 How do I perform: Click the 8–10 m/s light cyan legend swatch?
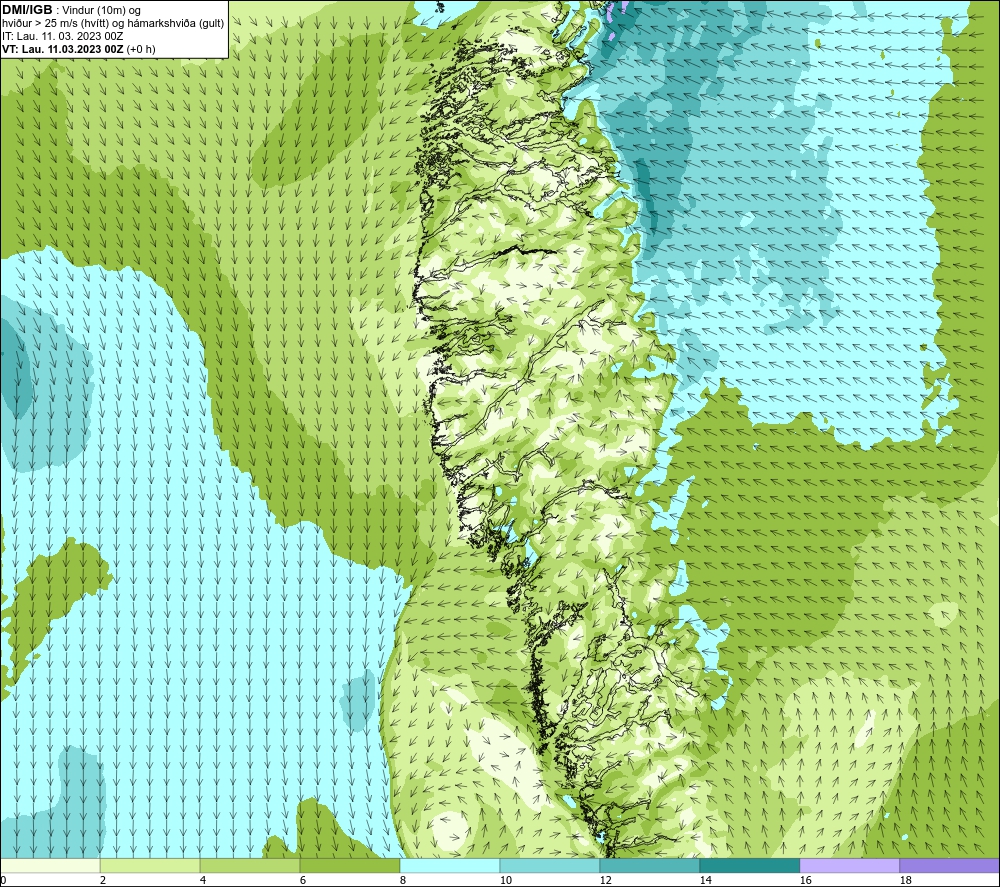pyautogui.click(x=450, y=865)
